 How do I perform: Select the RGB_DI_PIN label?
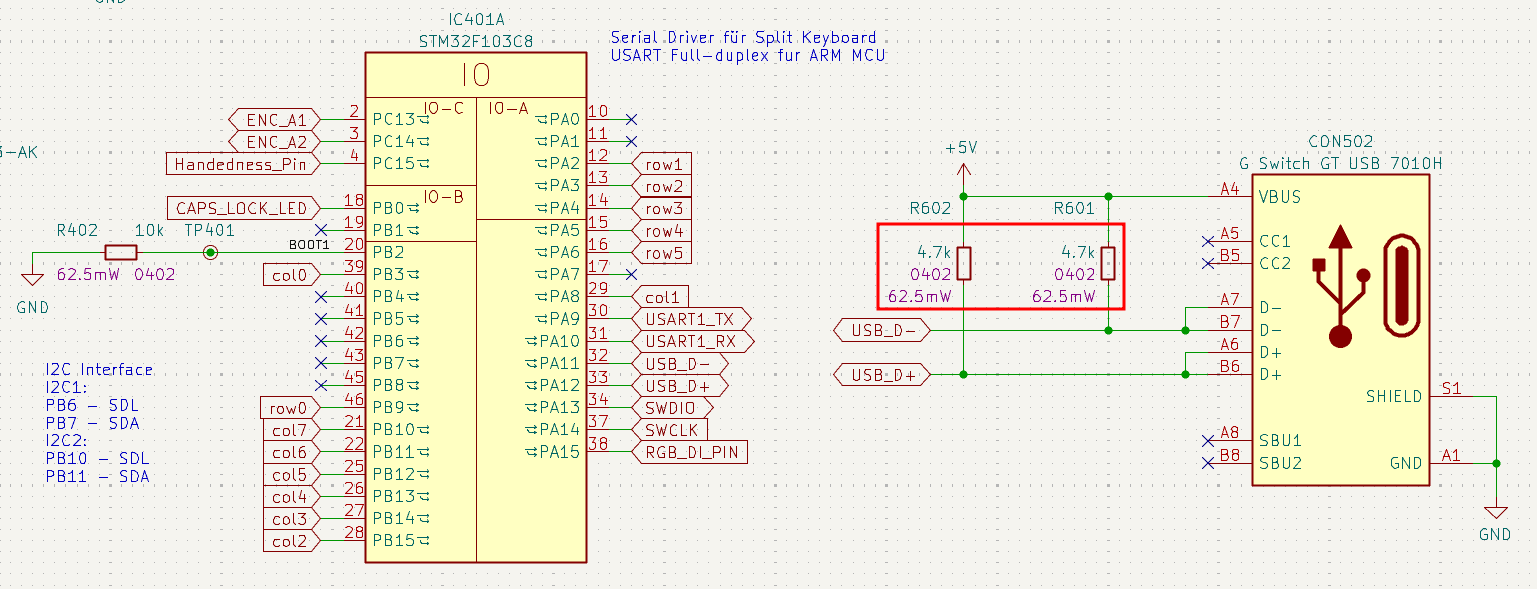[x=690, y=452]
